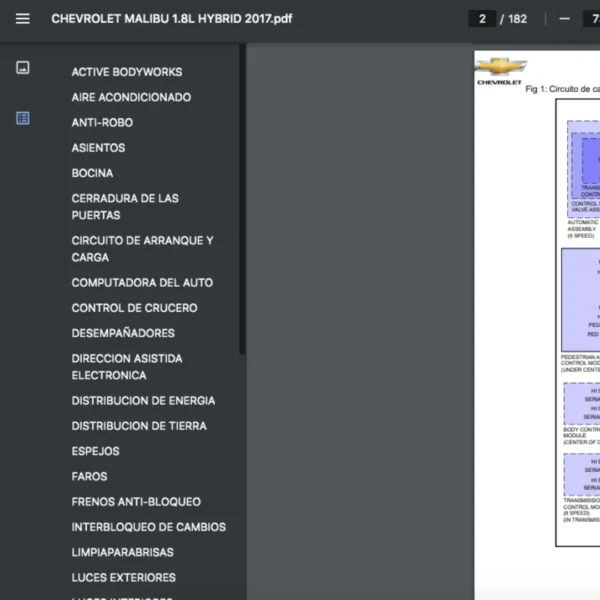This screenshot has width=600, height=600.
Task: Open ACTIVE BODYWORKS outline entry
Action: point(126,72)
